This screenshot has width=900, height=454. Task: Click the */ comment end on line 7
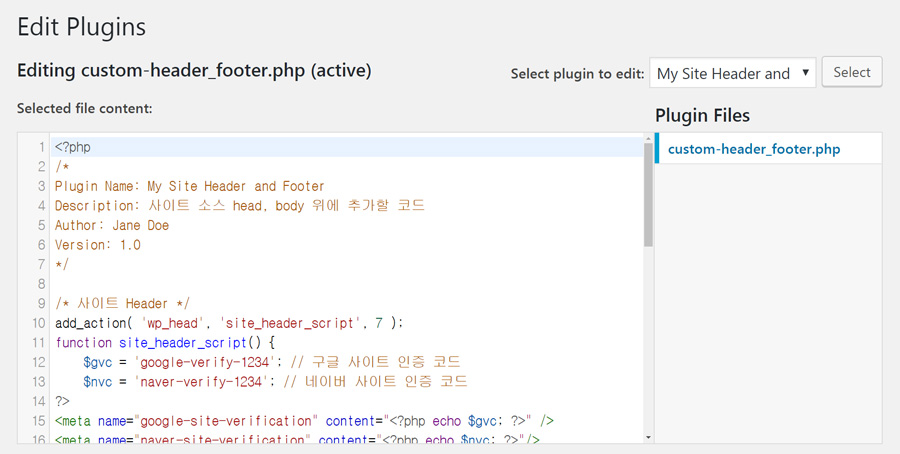[x=62, y=265]
